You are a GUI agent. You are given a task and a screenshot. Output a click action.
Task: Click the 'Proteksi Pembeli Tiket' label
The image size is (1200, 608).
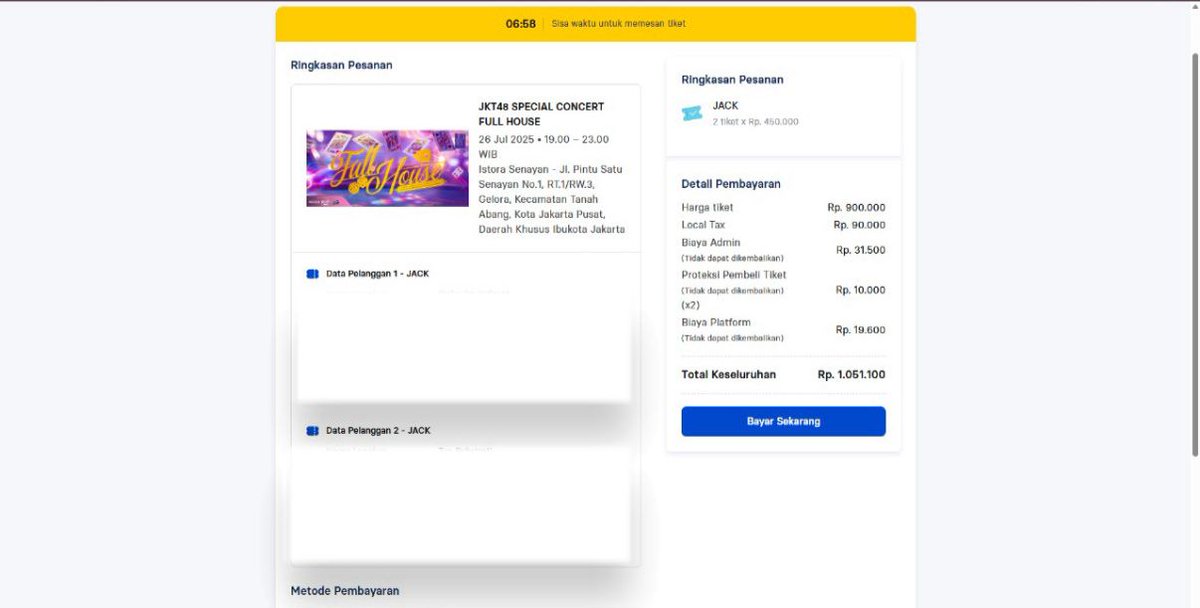tap(734, 275)
